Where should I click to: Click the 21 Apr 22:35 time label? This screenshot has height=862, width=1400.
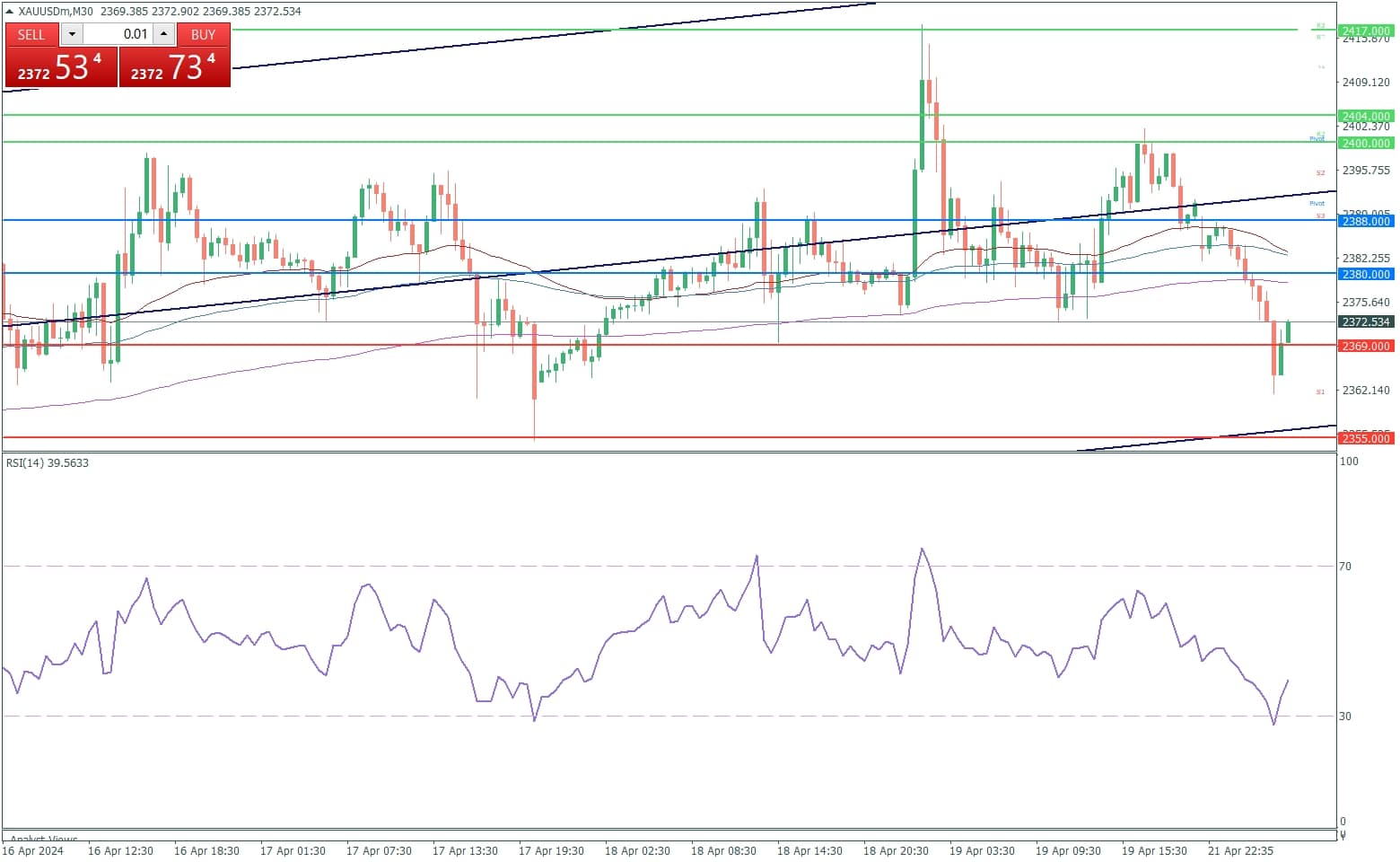[x=1241, y=850]
